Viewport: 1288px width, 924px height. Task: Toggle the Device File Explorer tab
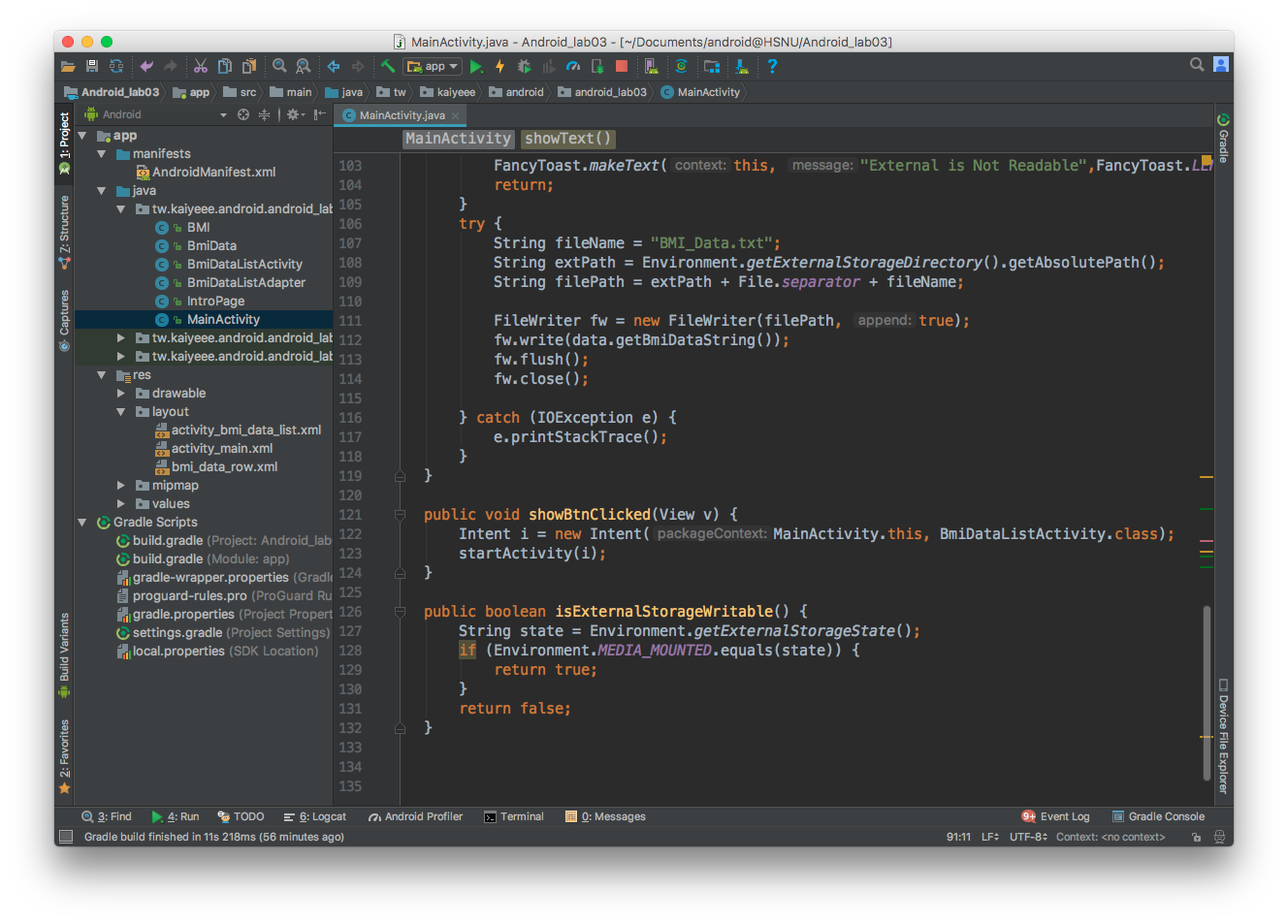click(1223, 736)
